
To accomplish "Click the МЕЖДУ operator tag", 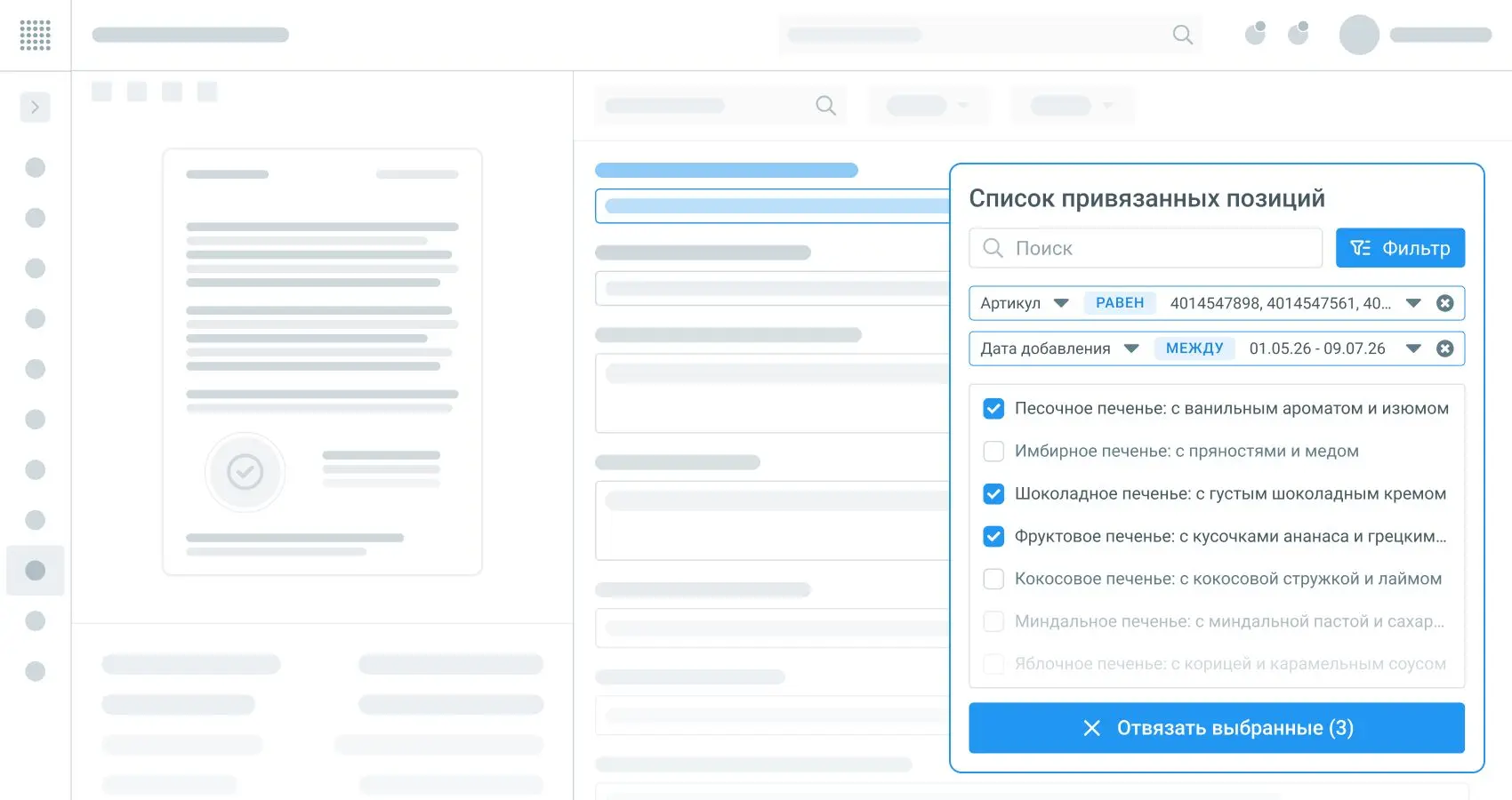I will 1194,348.
